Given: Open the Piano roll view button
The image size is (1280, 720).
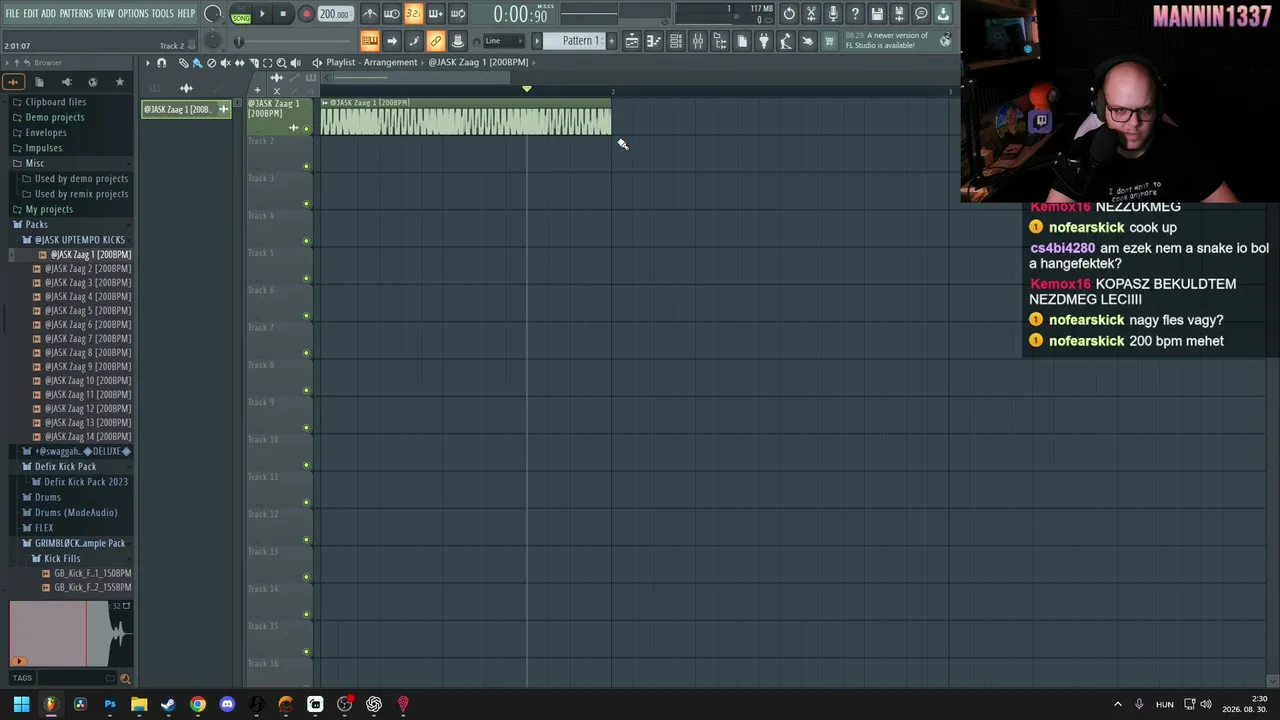Looking at the screenshot, I should pyautogui.click(x=654, y=41).
